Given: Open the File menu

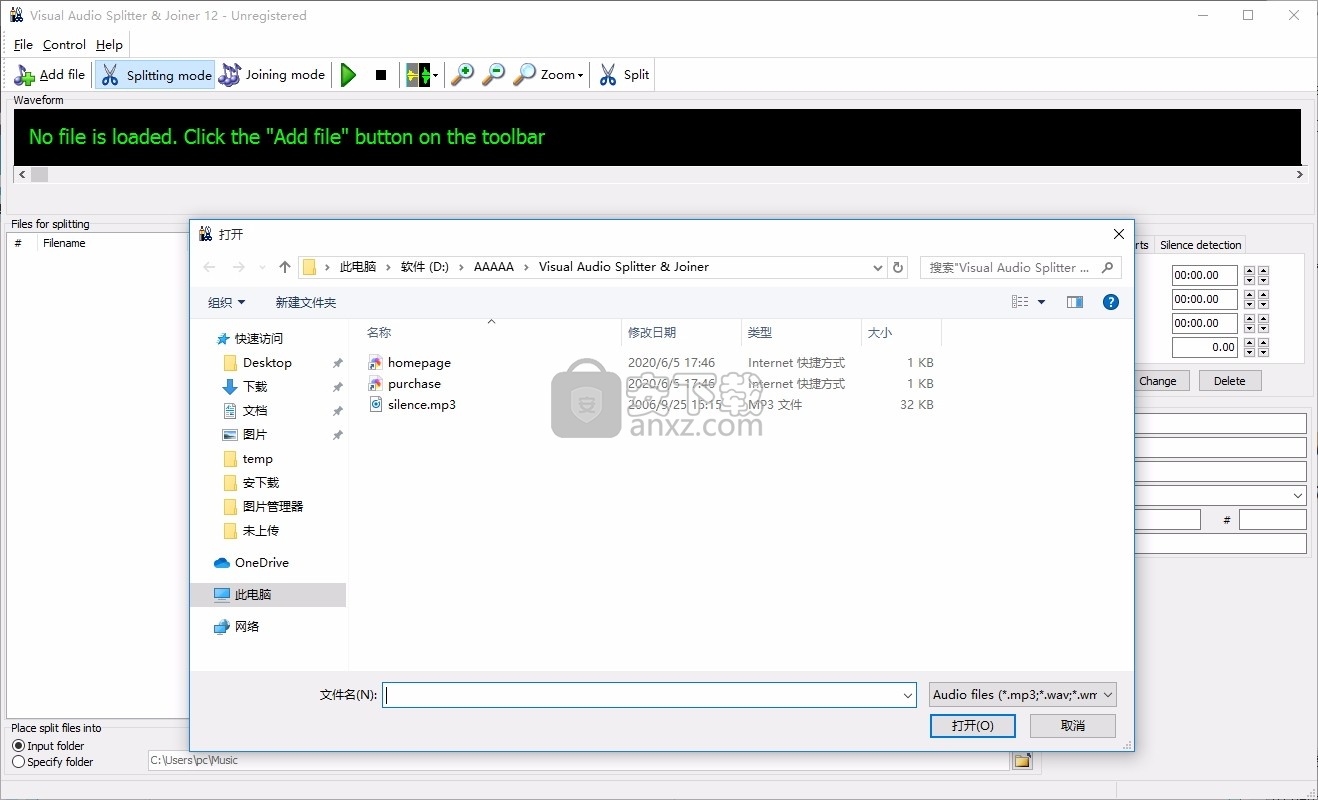Looking at the screenshot, I should coord(23,45).
